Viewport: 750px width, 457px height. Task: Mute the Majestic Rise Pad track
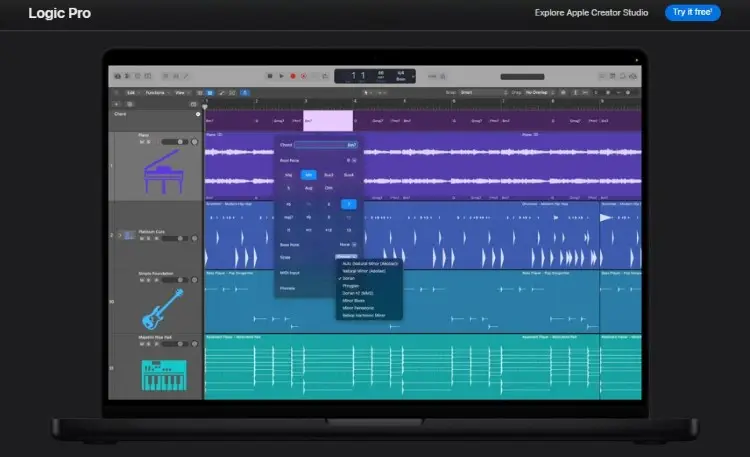(142, 344)
